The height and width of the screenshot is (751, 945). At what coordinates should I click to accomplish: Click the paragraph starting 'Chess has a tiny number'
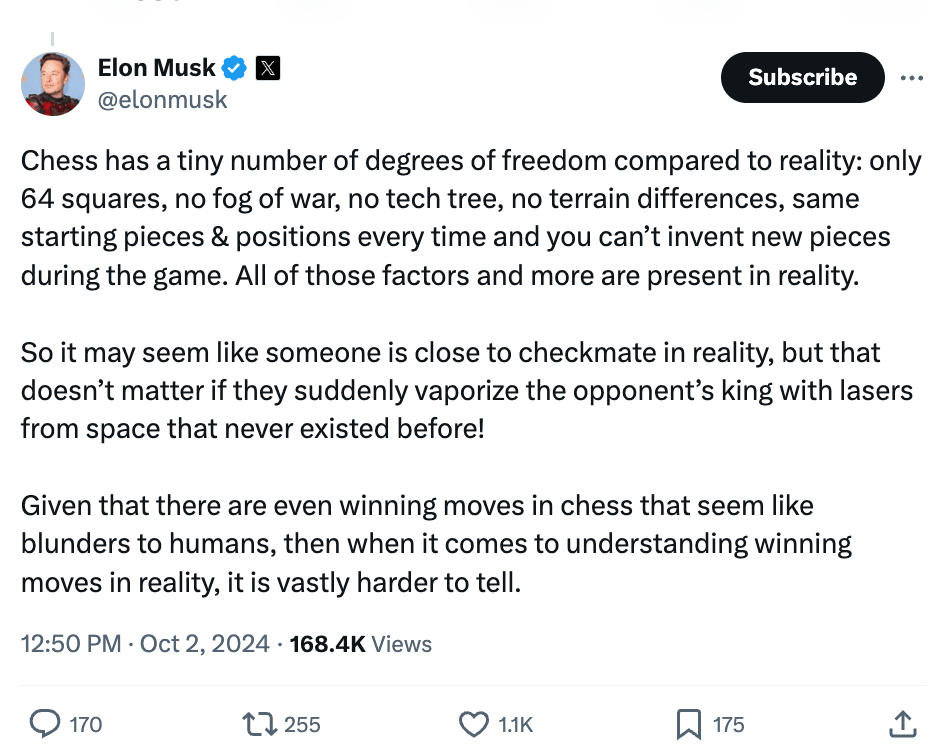coord(470,218)
